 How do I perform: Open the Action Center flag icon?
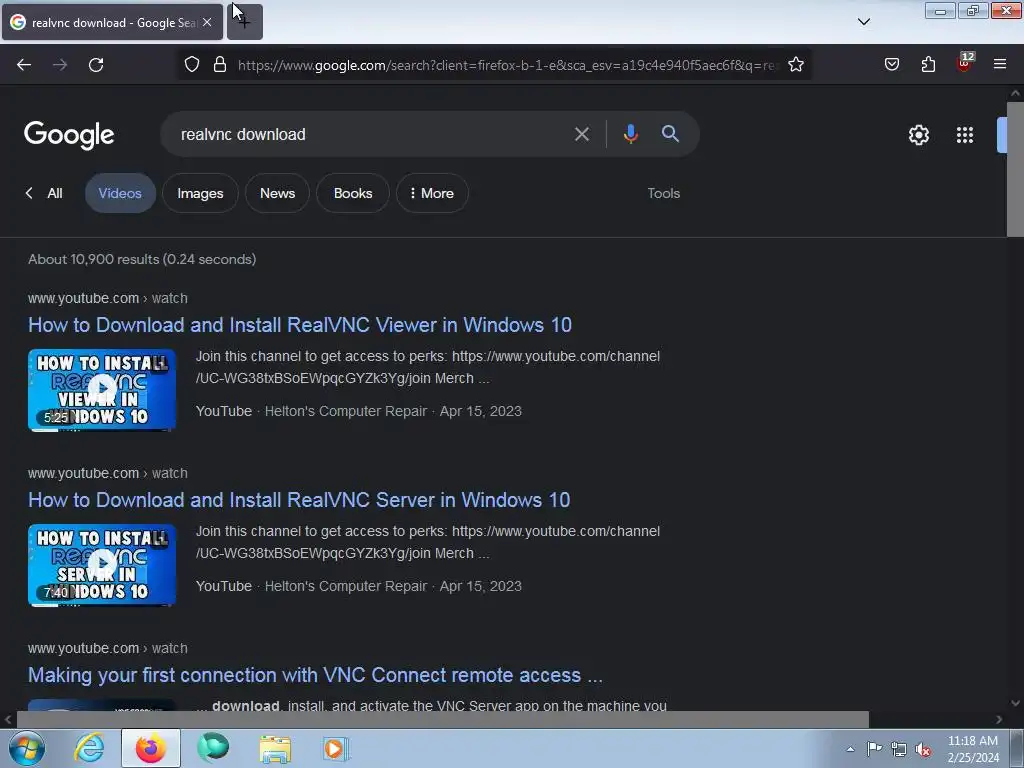874,749
